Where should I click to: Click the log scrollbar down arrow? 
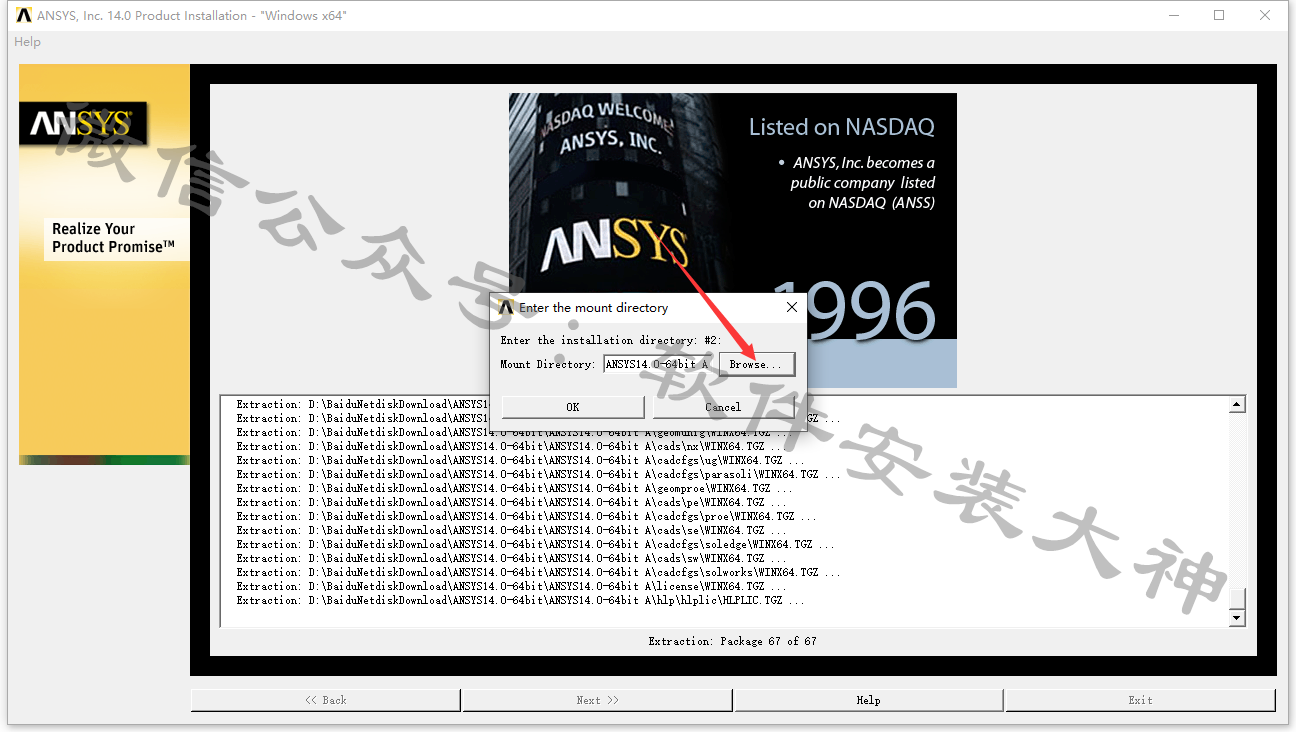pos(1237,618)
